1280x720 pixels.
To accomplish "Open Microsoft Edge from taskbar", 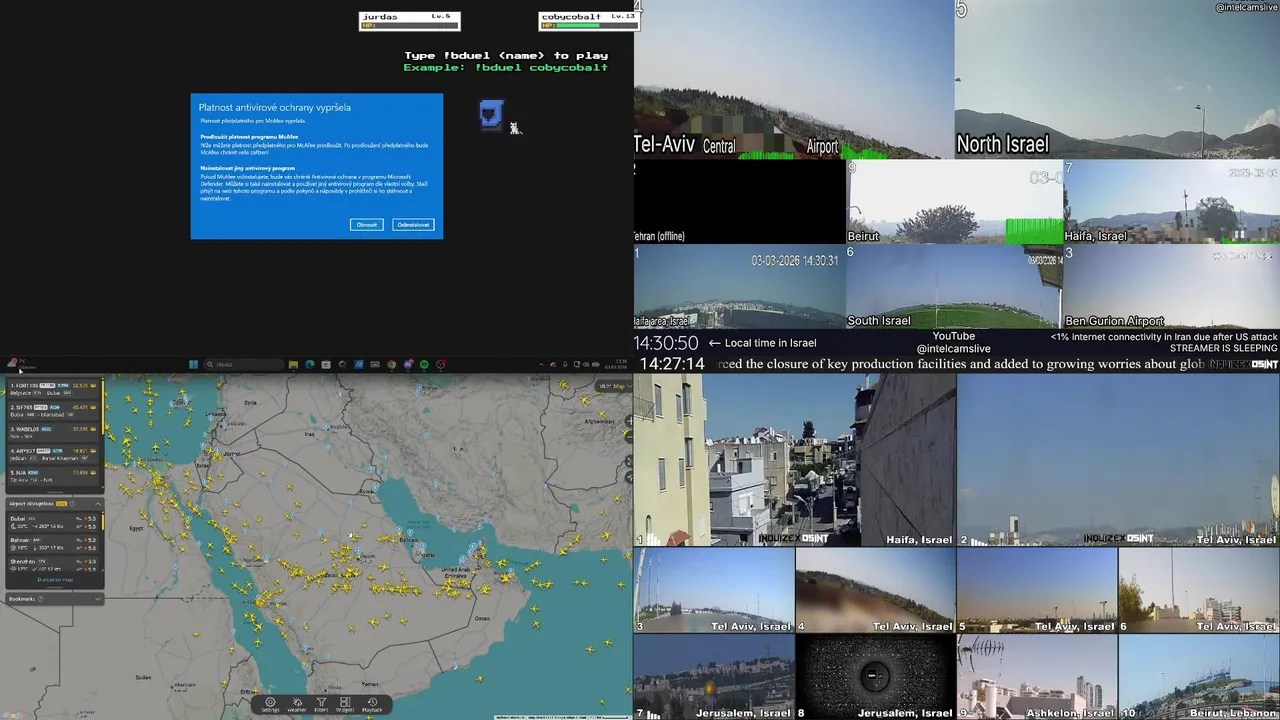I will (309, 365).
